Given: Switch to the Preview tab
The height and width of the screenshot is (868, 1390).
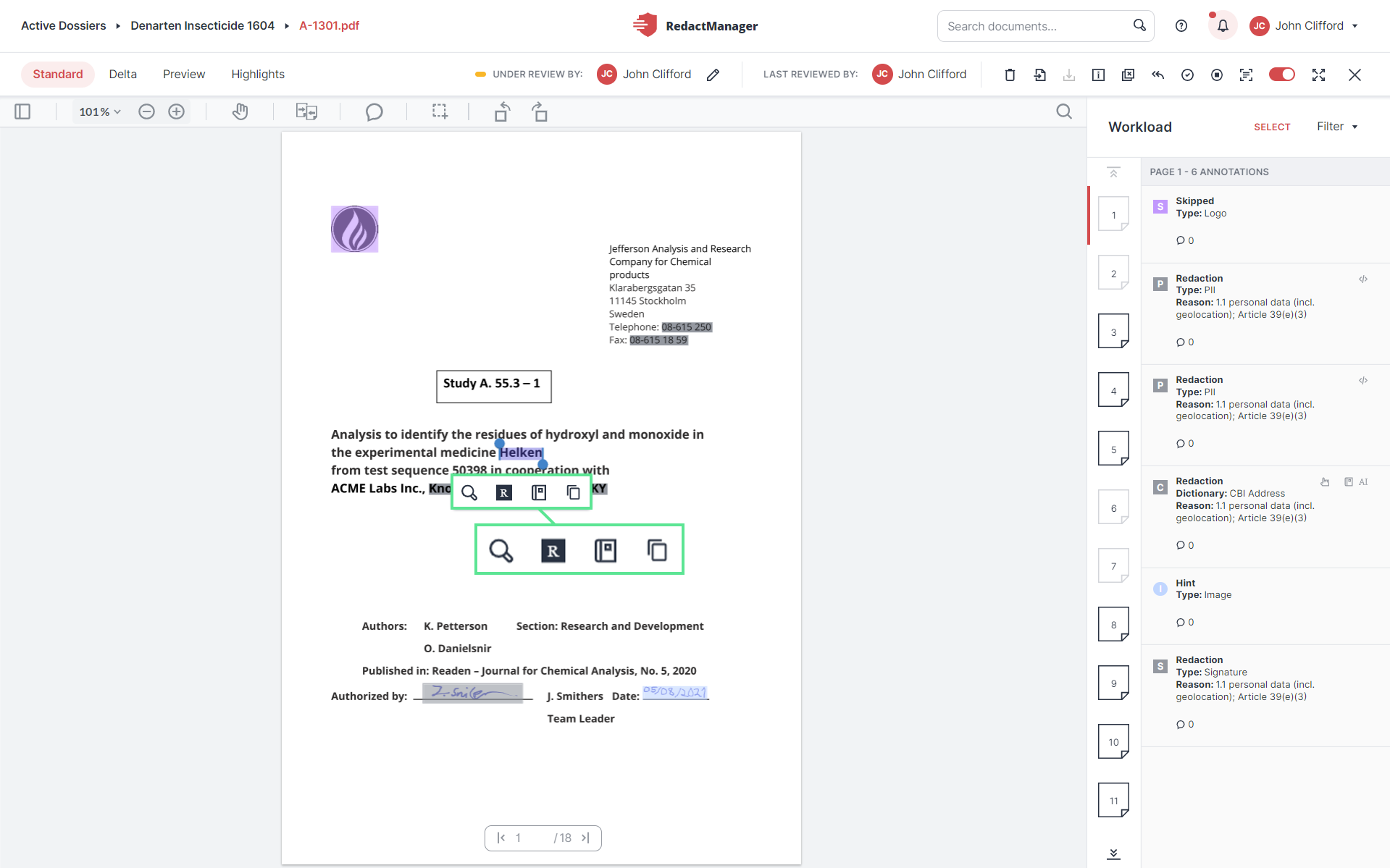Looking at the screenshot, I should click(x=184, y=74).
